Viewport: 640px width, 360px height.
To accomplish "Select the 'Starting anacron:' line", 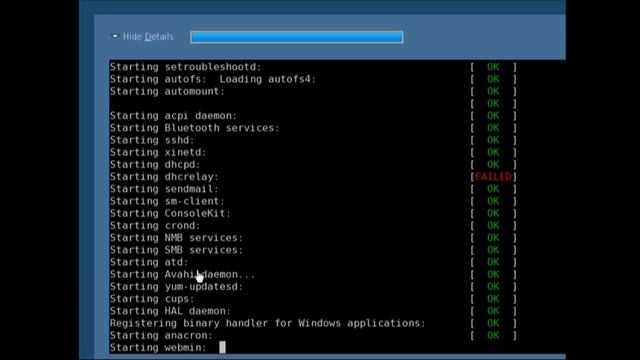I will [x=161, y=336].
